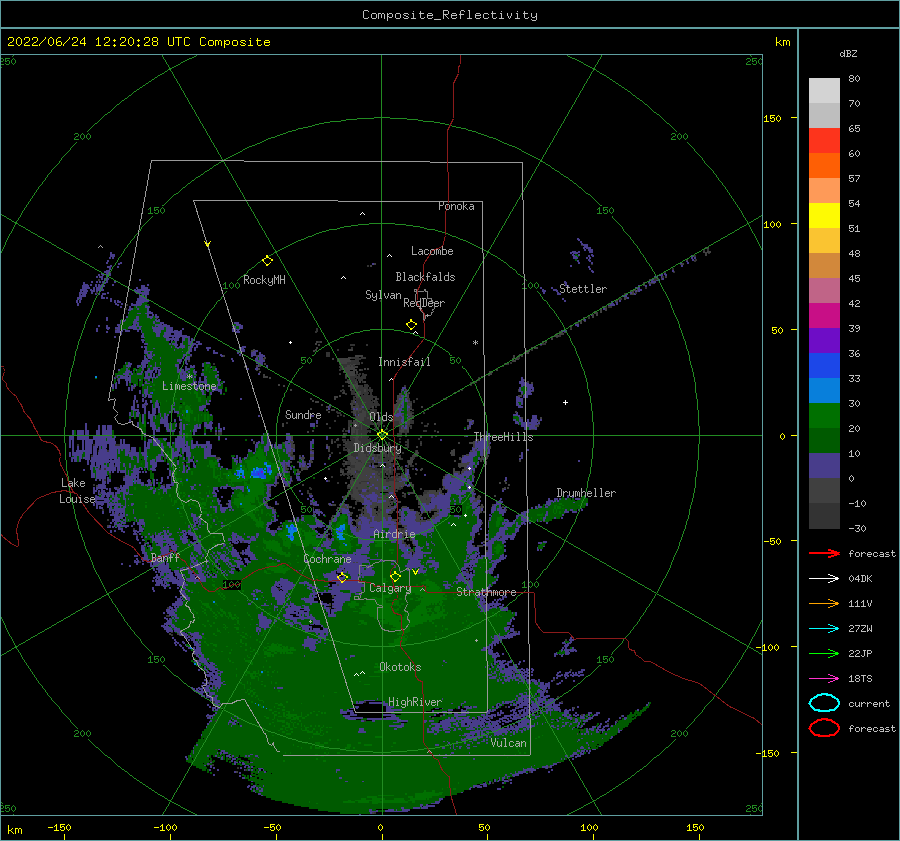This screenshot has width=900, height=841.
Task: Pick the pink 42 dBZ color swatch
Action: (x=824, y=290)
